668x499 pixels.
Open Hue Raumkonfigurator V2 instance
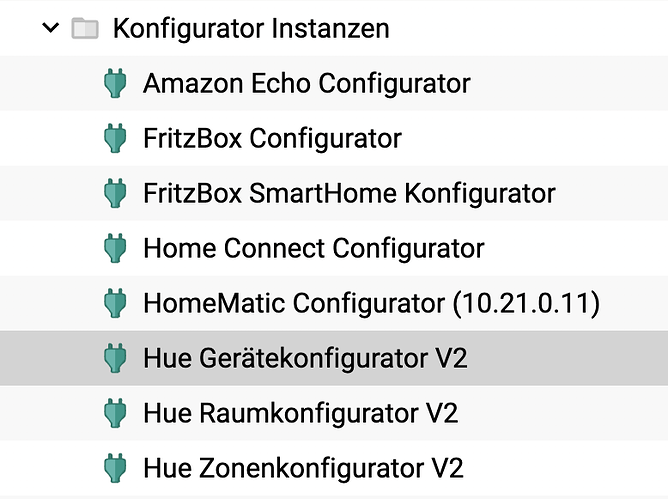tap(301, 413)
